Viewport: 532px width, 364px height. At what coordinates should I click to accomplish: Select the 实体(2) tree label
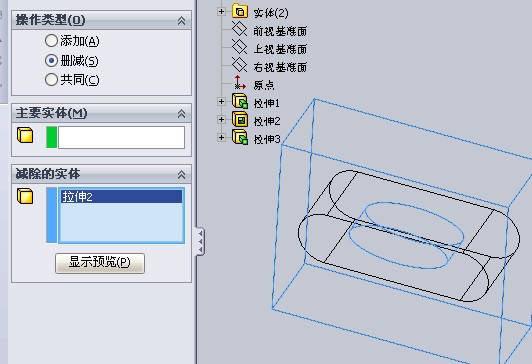pyautogui.click(x=271, y=13)
